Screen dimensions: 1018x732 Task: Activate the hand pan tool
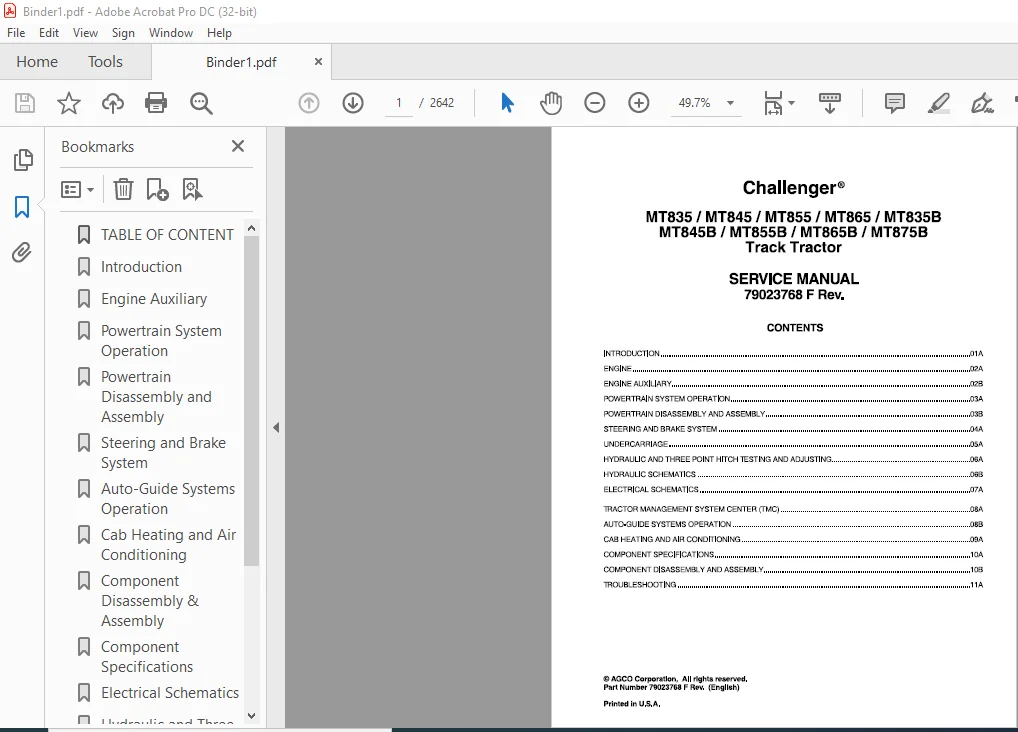[x=551, y=103]
